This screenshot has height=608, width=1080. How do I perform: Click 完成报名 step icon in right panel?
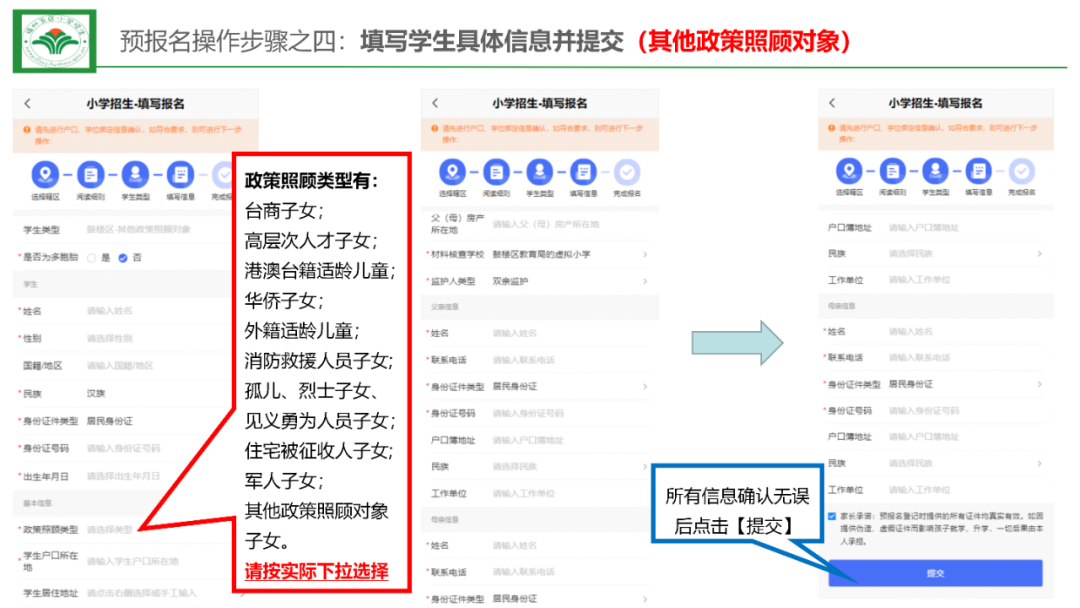(x=1021, y=171)
